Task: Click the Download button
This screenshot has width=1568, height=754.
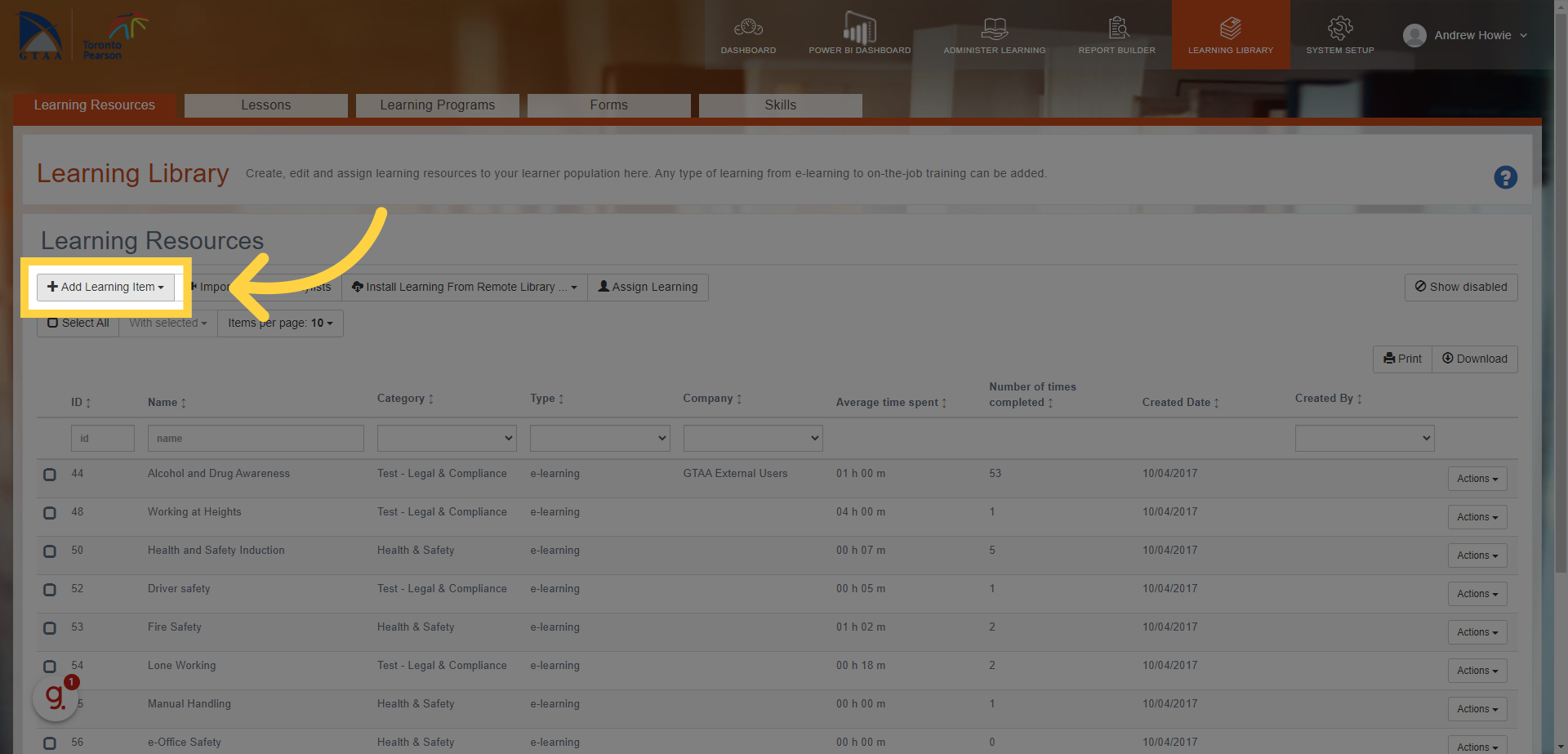Action: (1475, 359)
